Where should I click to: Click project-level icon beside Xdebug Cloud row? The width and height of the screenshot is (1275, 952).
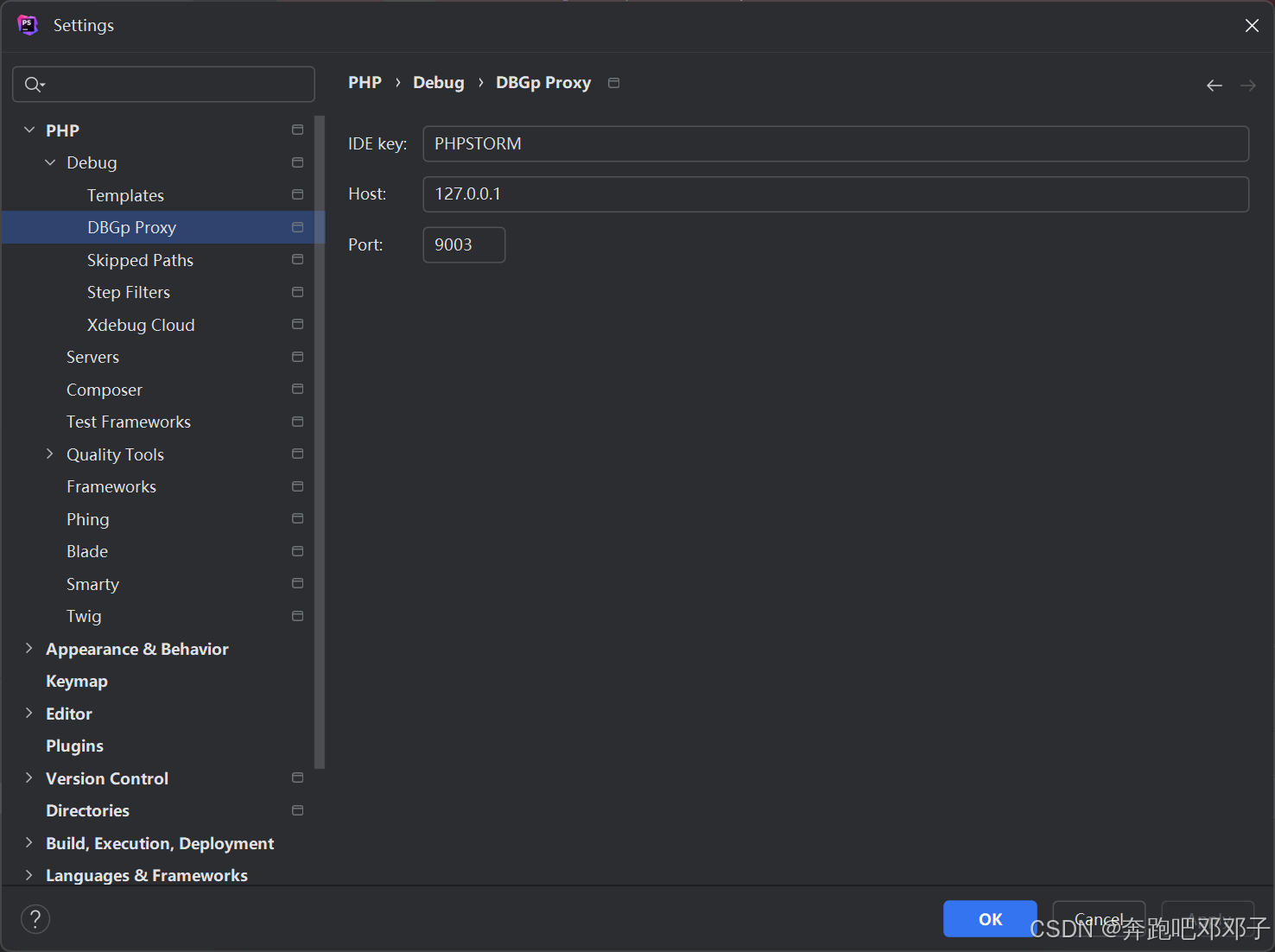tap(298, 325)
